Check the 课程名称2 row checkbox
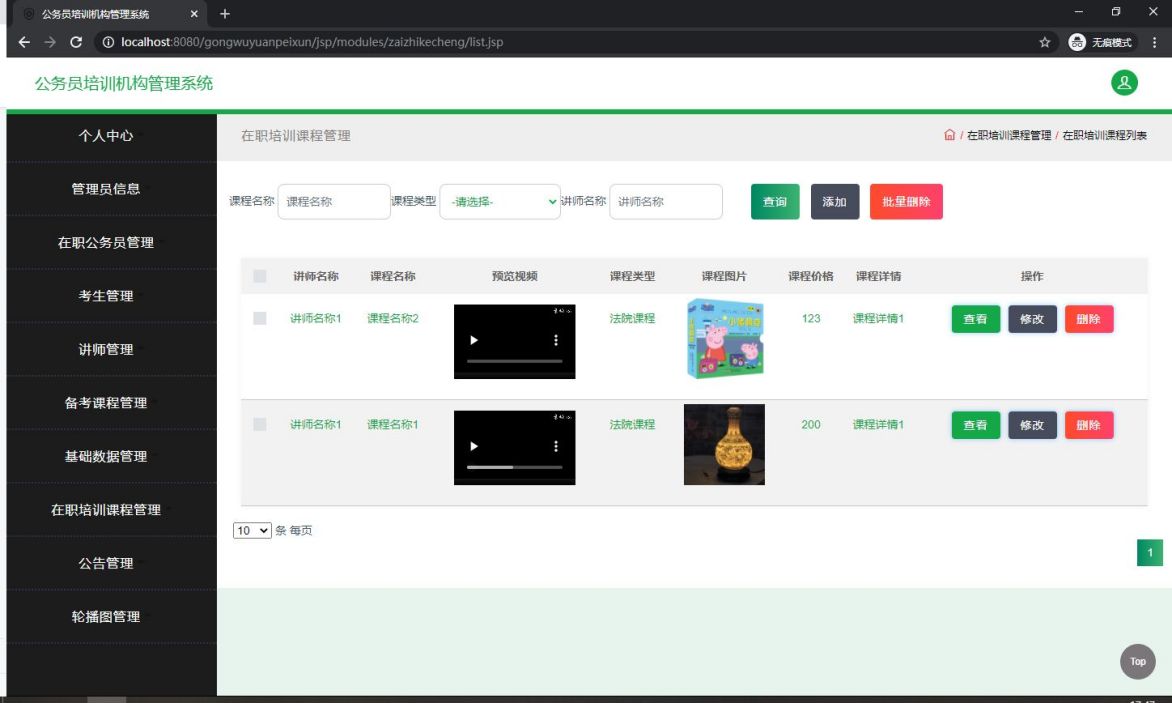1172x703 pixels. coord(259,318)
